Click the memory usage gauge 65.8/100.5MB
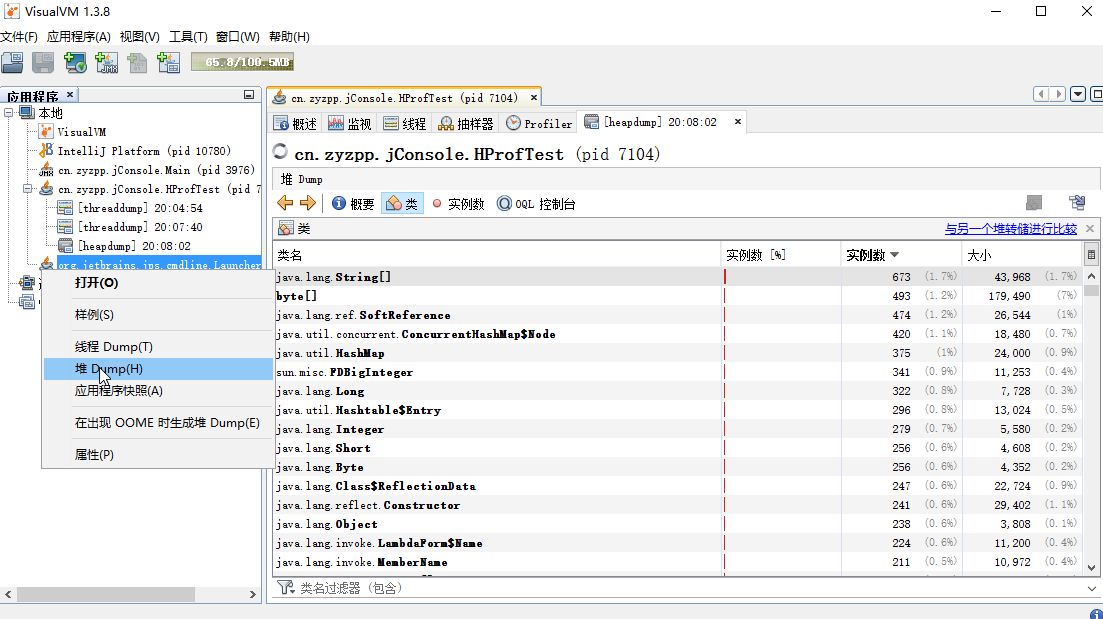This screenshot has width=1103, height=619. 242,62
